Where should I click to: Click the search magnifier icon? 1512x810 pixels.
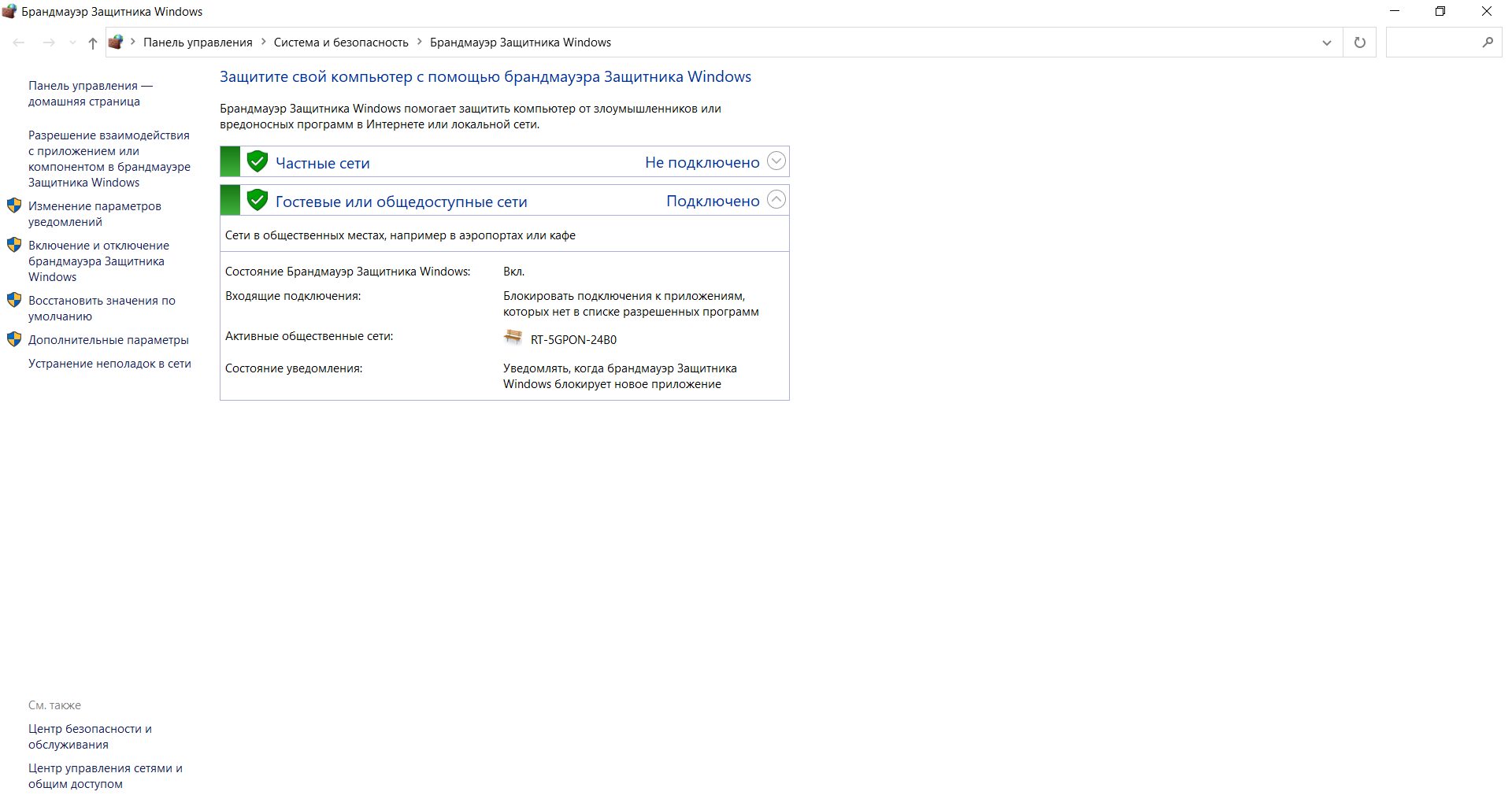point(1487,43)
